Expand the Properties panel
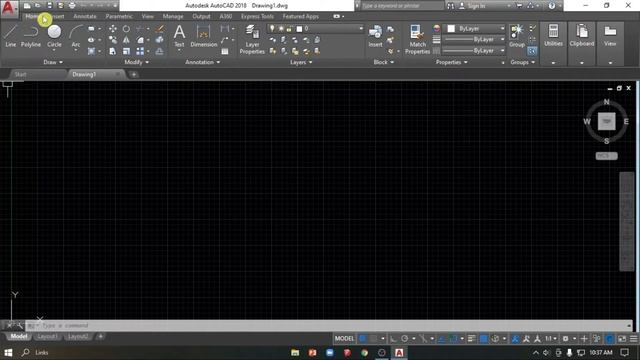The image size is (640, 360). pos(451,62)
